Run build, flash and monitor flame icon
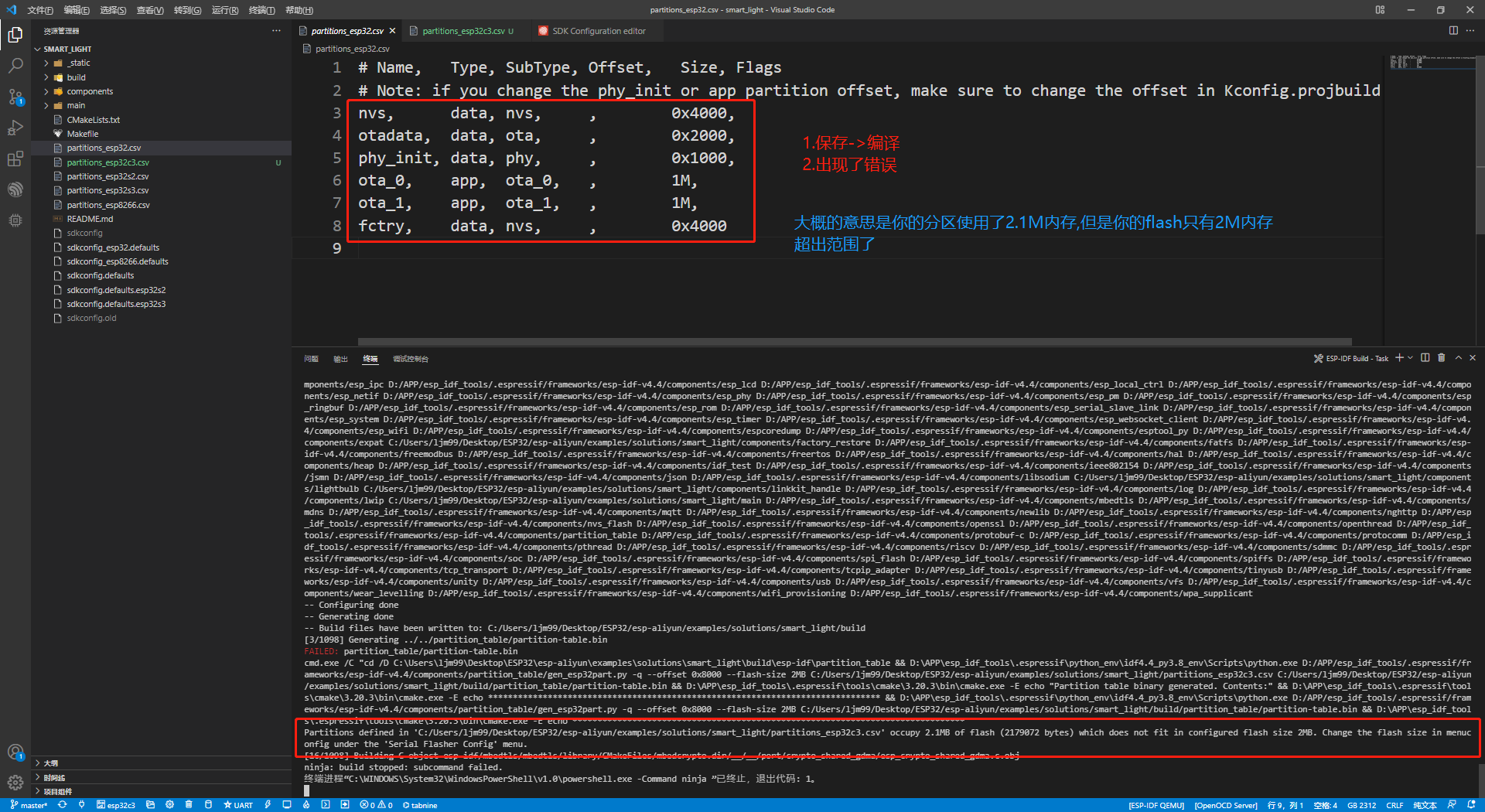The width and height of the screenshot is (1485, 812). click(x=306, y=805)
